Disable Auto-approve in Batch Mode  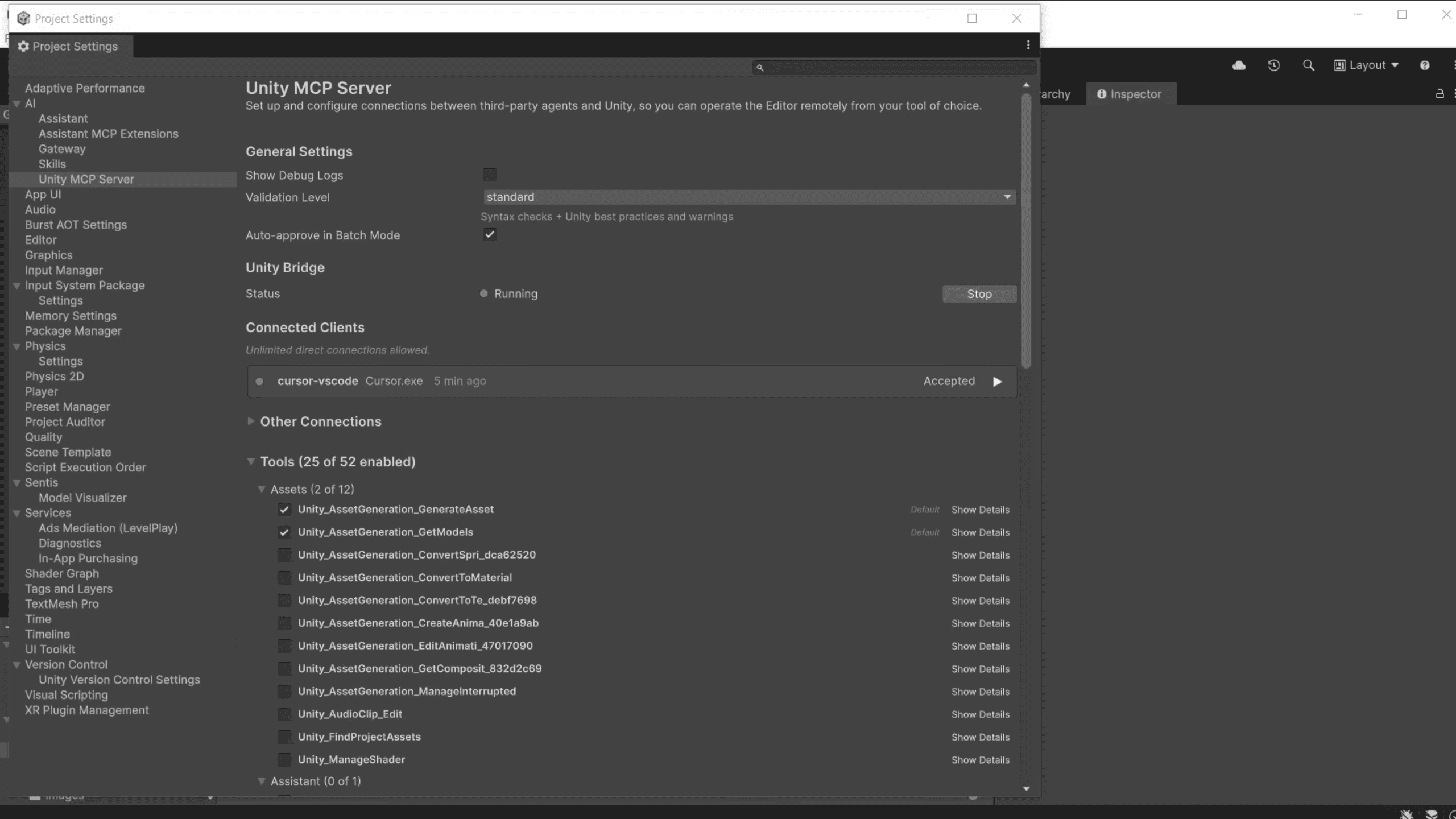point(490,234)
